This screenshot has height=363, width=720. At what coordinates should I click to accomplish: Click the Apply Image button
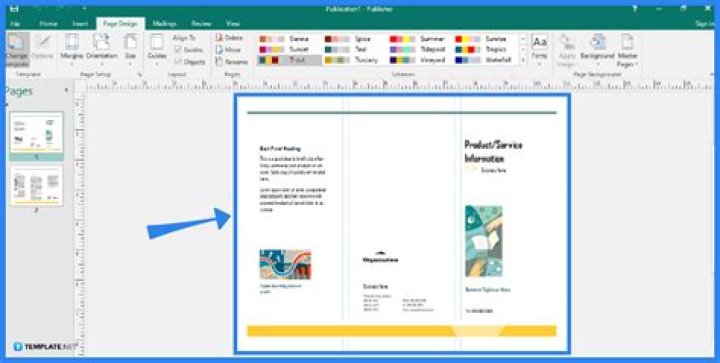(x=567, y=50)
